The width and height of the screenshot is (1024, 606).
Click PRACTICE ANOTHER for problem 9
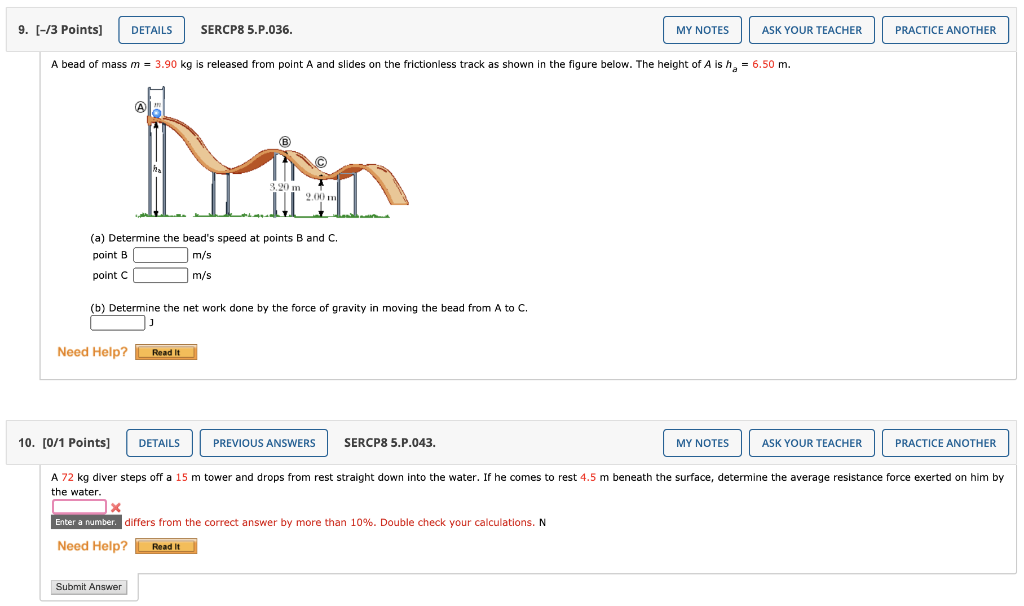pos(945,29)
